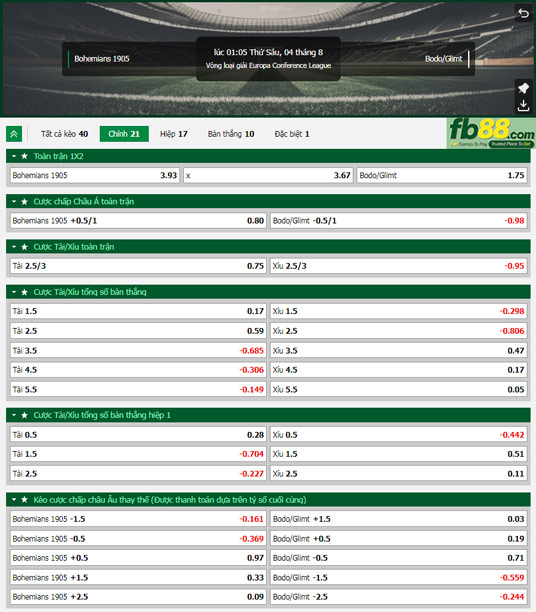This screenshot has height=612, width=536.
Task: Click the Bodo/Glimt team name in banner
Action: (443, 59)
